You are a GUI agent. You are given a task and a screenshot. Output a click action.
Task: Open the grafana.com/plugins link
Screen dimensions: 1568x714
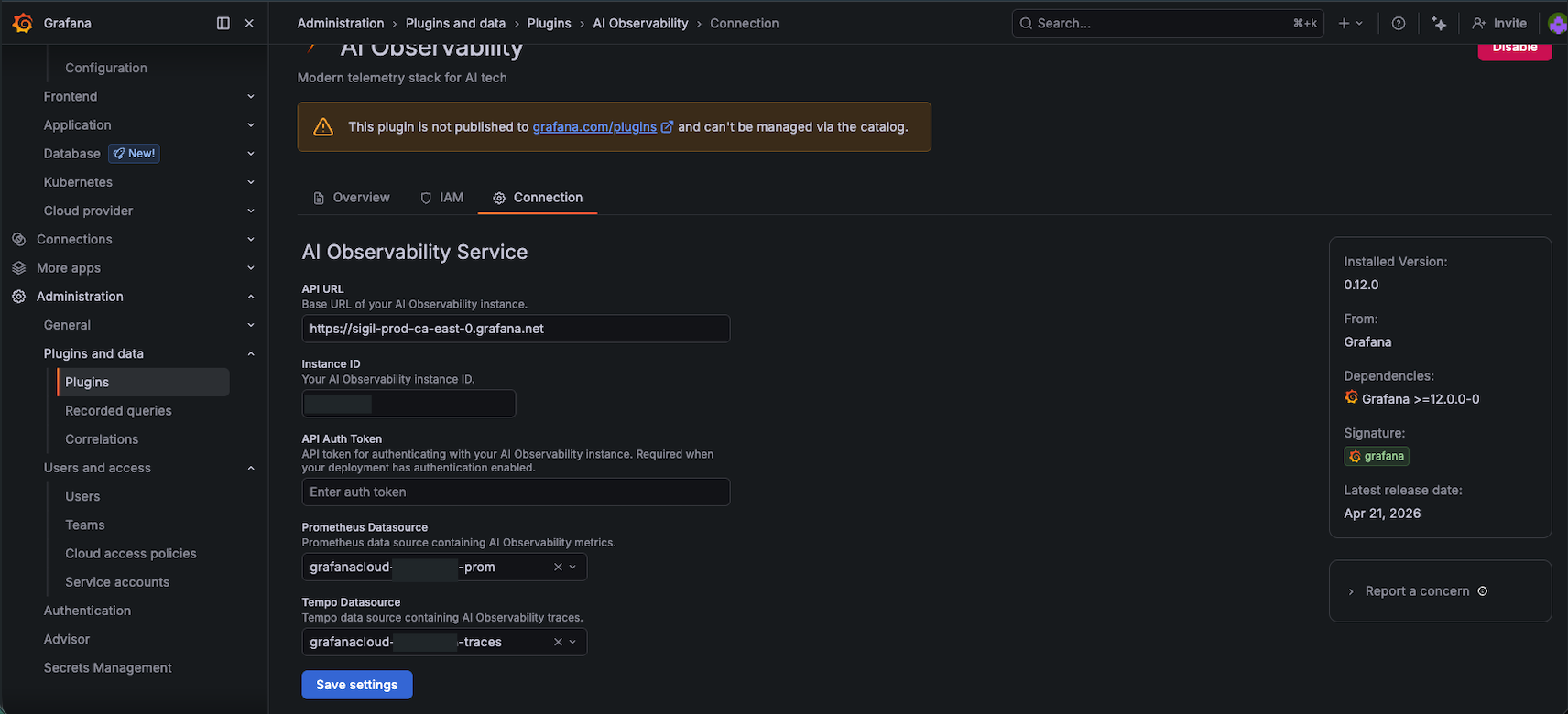[594, 126]
